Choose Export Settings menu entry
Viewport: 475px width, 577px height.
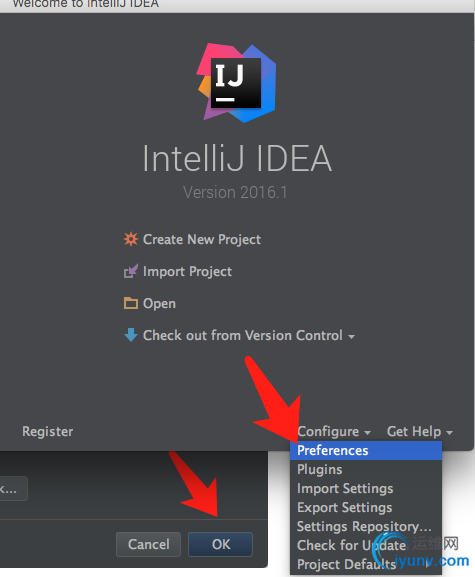pos(366,508)
